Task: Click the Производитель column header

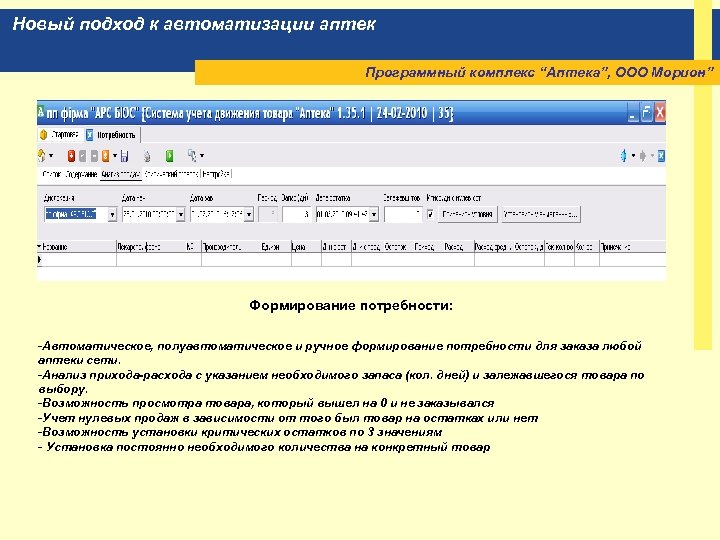Action: coord(231,247)
